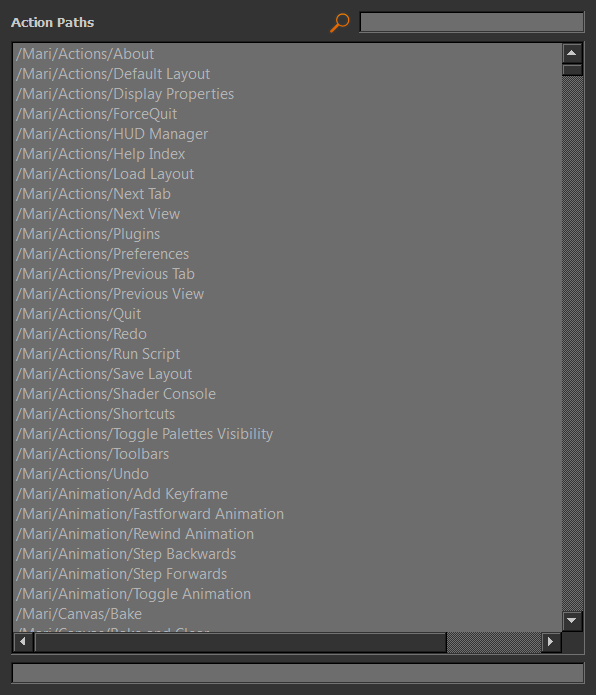Click the scroll left arrow button

(x=23, y=641)
